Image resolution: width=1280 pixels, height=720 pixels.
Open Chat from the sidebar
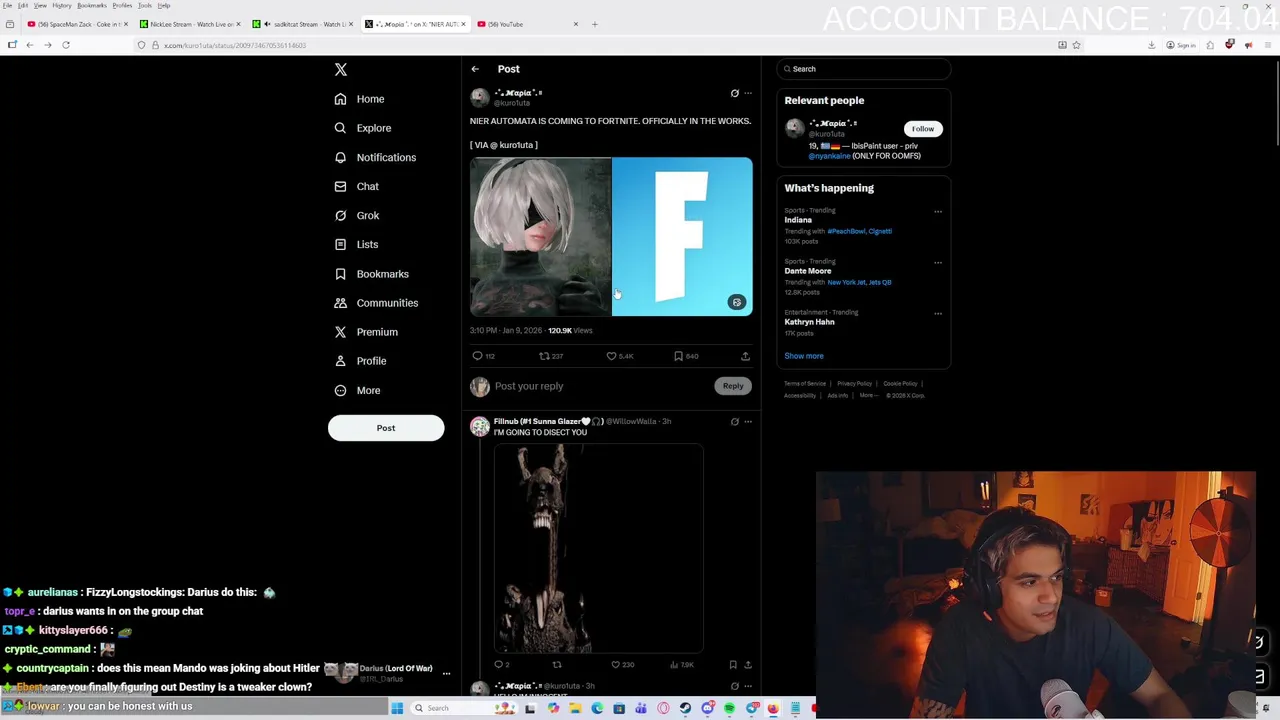356,186
